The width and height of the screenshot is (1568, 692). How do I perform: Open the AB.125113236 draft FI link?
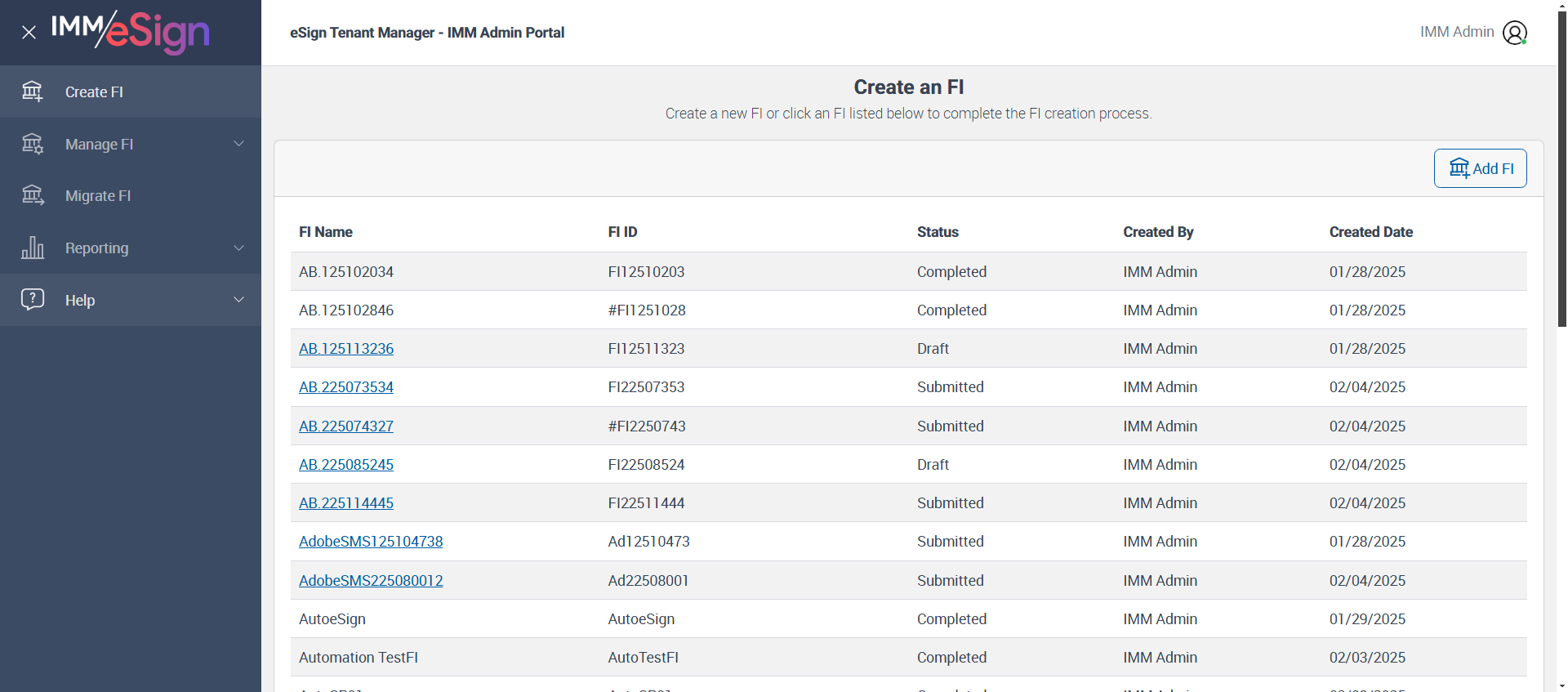click(346, 349)
